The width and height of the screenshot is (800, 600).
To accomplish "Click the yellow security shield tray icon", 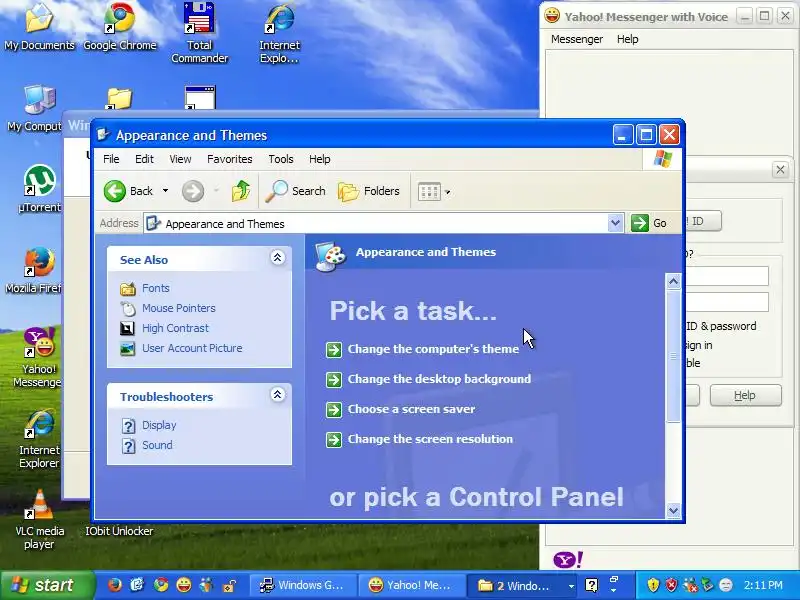I will (x=653, y=585).
